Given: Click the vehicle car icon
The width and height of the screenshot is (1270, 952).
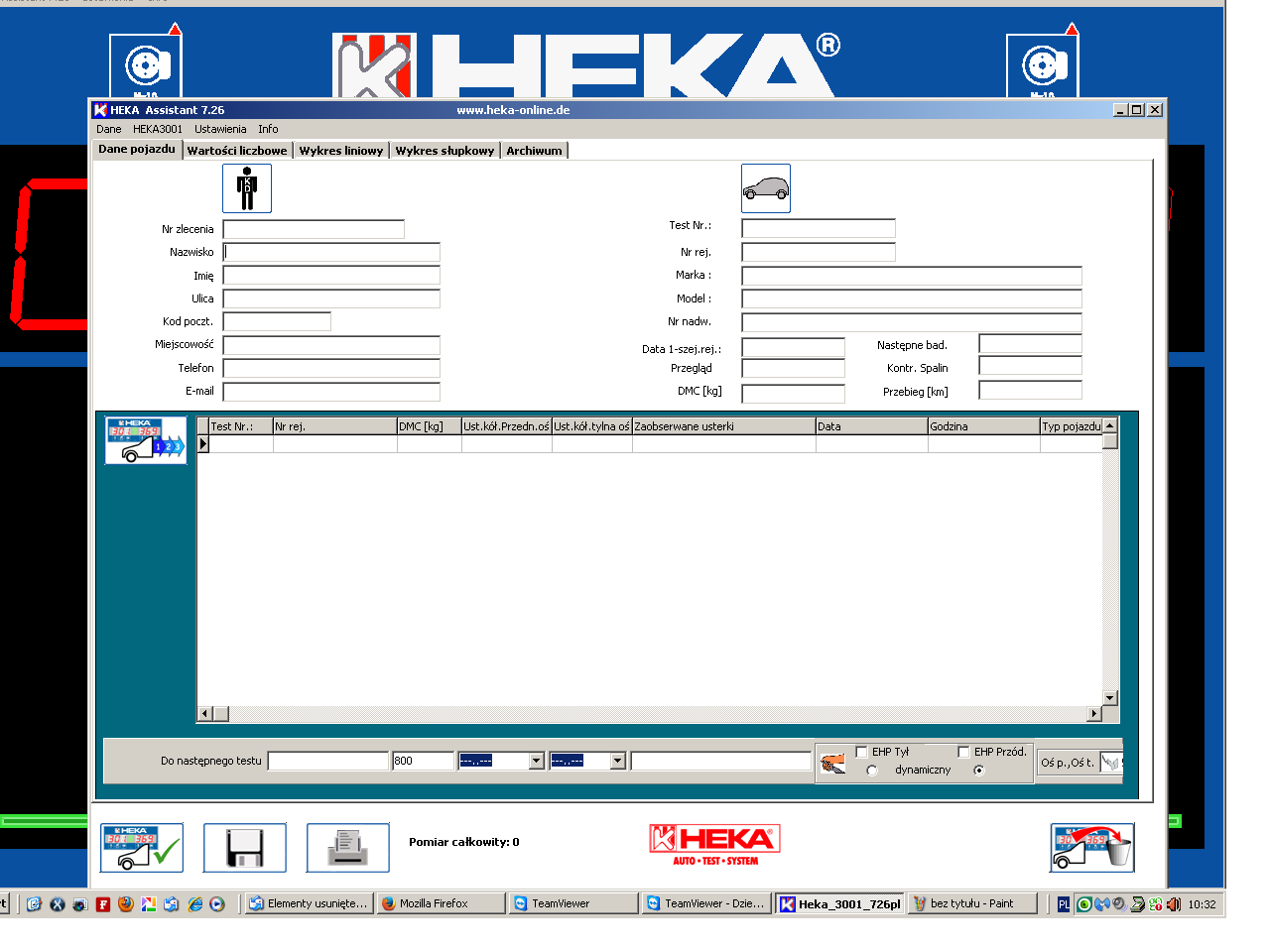Looking at the screenshot, I should [x=766, y=188].
